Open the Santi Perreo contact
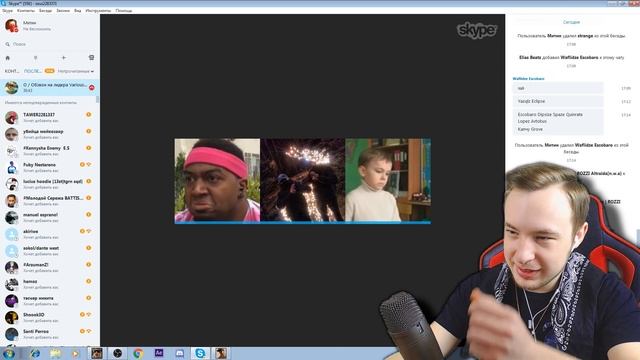 click(49, 334)
